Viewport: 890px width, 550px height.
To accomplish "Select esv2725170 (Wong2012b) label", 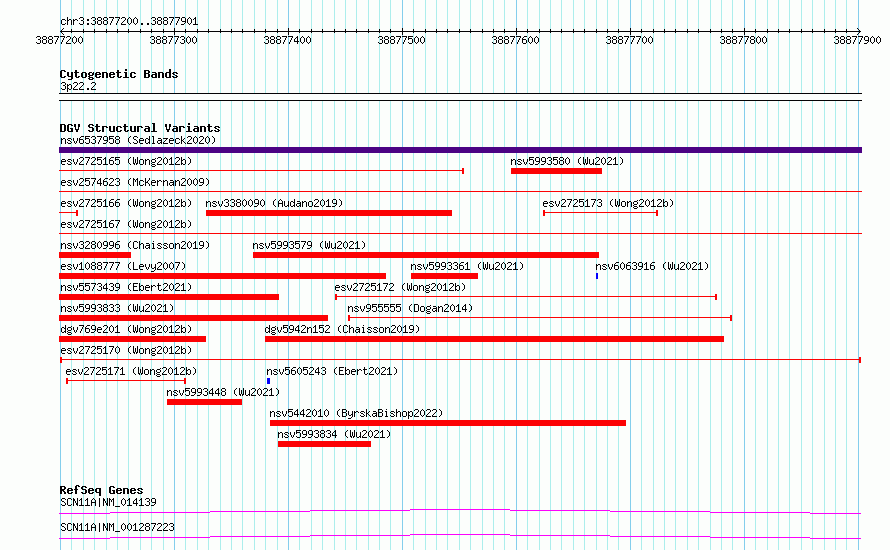I will pyautogui.click(x=126, y=350).
